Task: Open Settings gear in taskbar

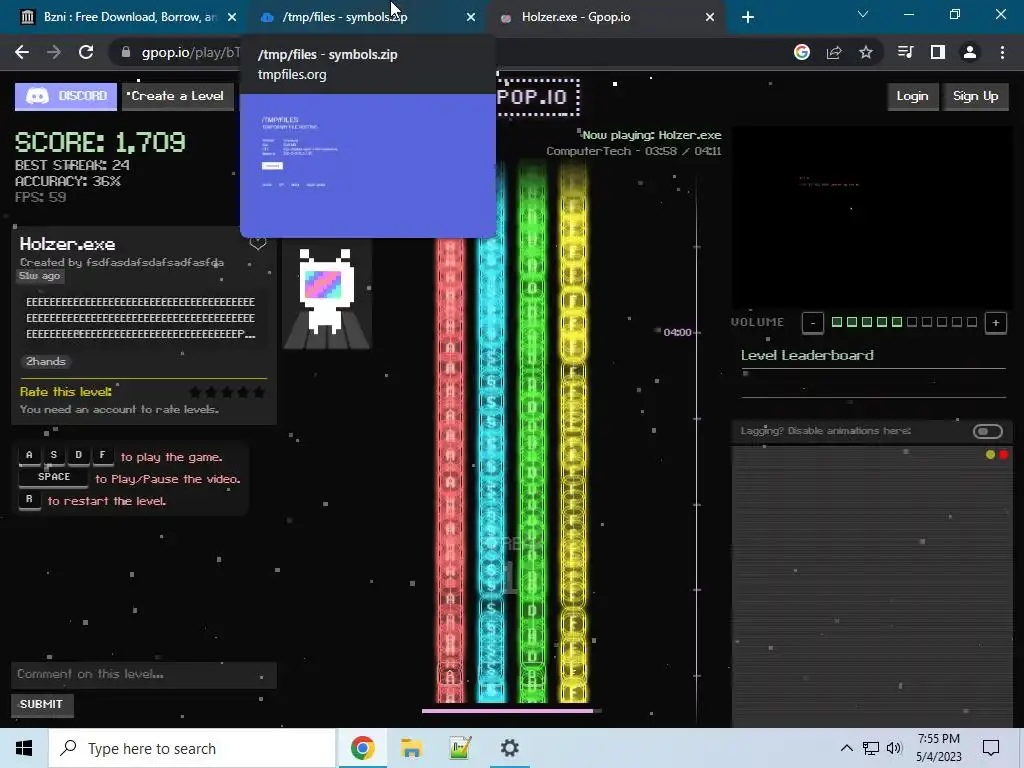Action: [509, 748]
